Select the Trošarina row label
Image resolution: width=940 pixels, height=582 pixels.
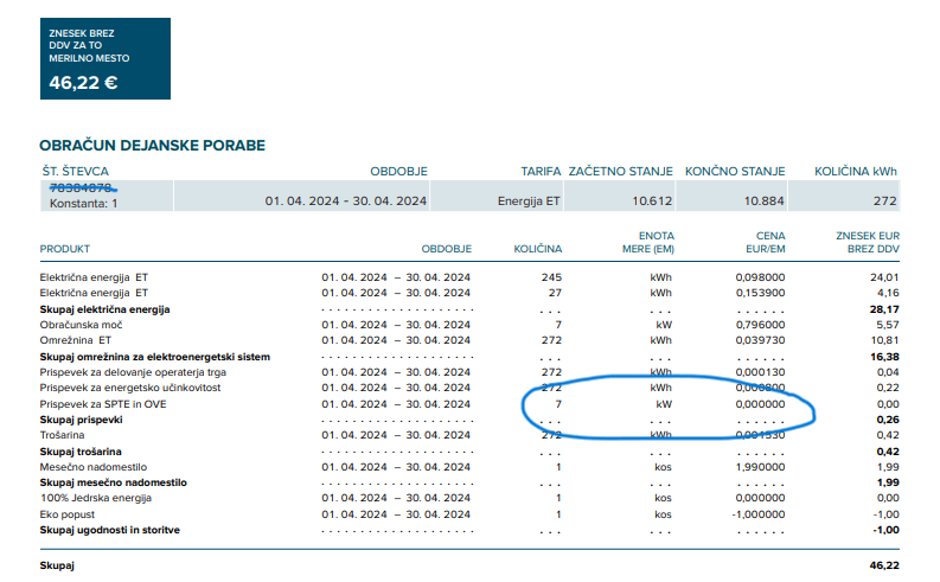click(62, 435)
